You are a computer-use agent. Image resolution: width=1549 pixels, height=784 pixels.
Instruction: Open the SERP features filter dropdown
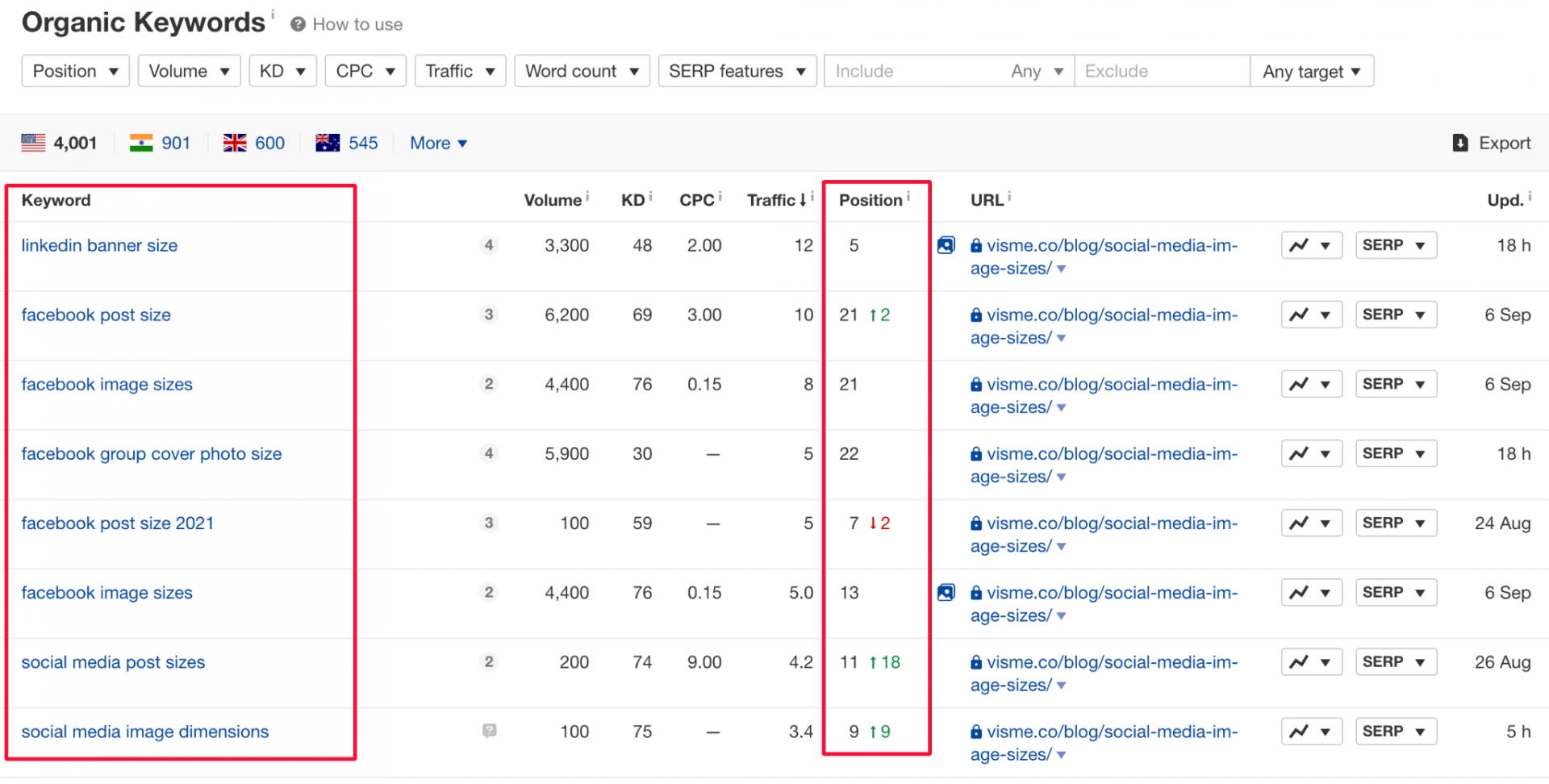[x=737, y=71]
